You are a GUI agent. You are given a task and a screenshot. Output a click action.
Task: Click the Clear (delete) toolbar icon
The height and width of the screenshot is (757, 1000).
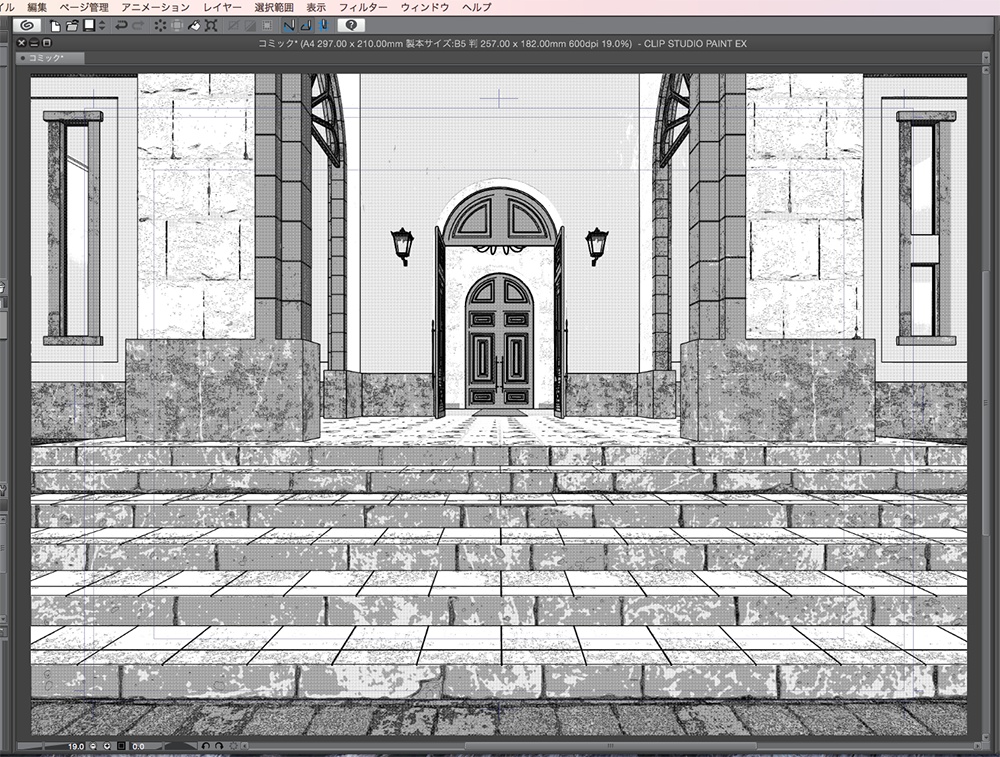pyautogui.click(x=160, y=26)
